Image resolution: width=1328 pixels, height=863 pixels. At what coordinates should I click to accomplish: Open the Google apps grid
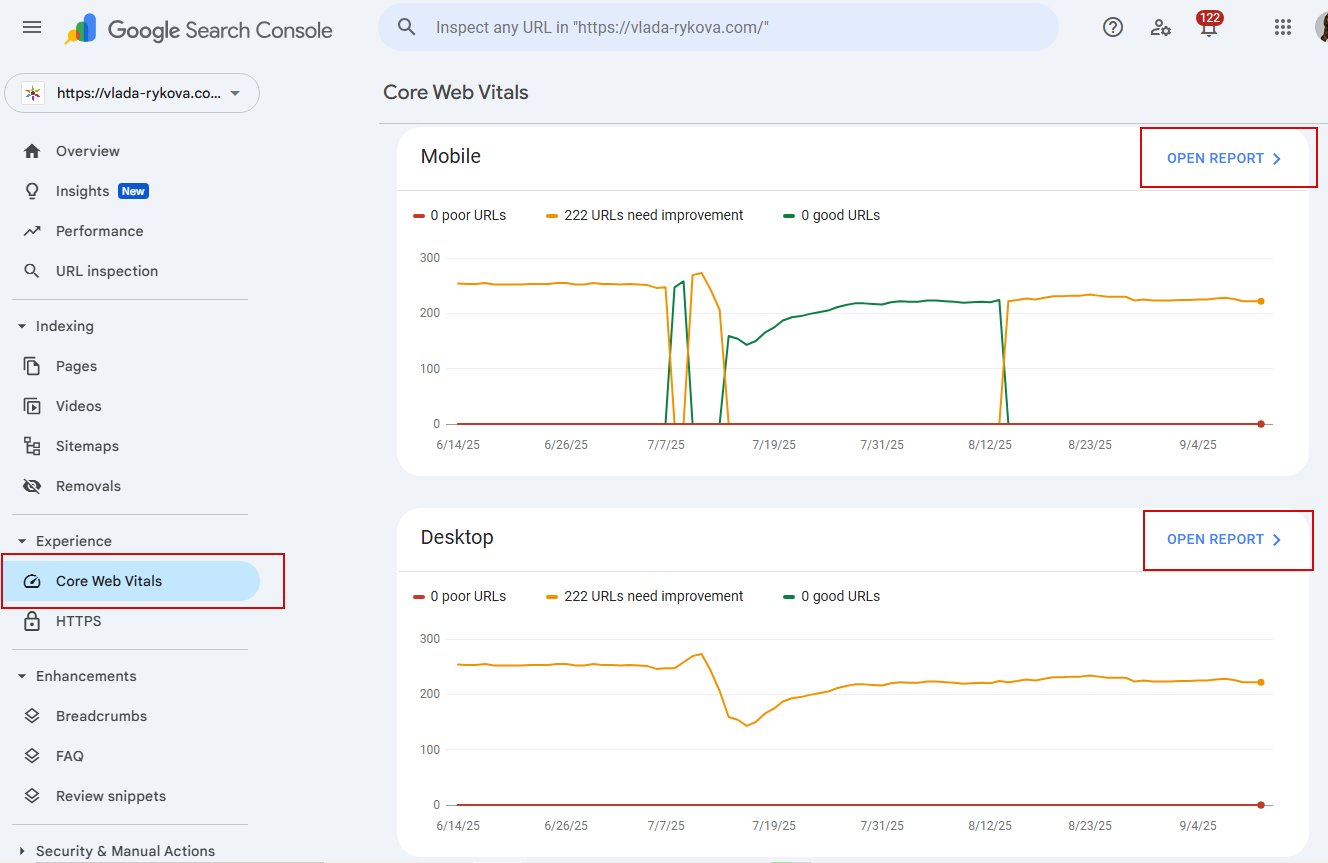(1283, 27)
